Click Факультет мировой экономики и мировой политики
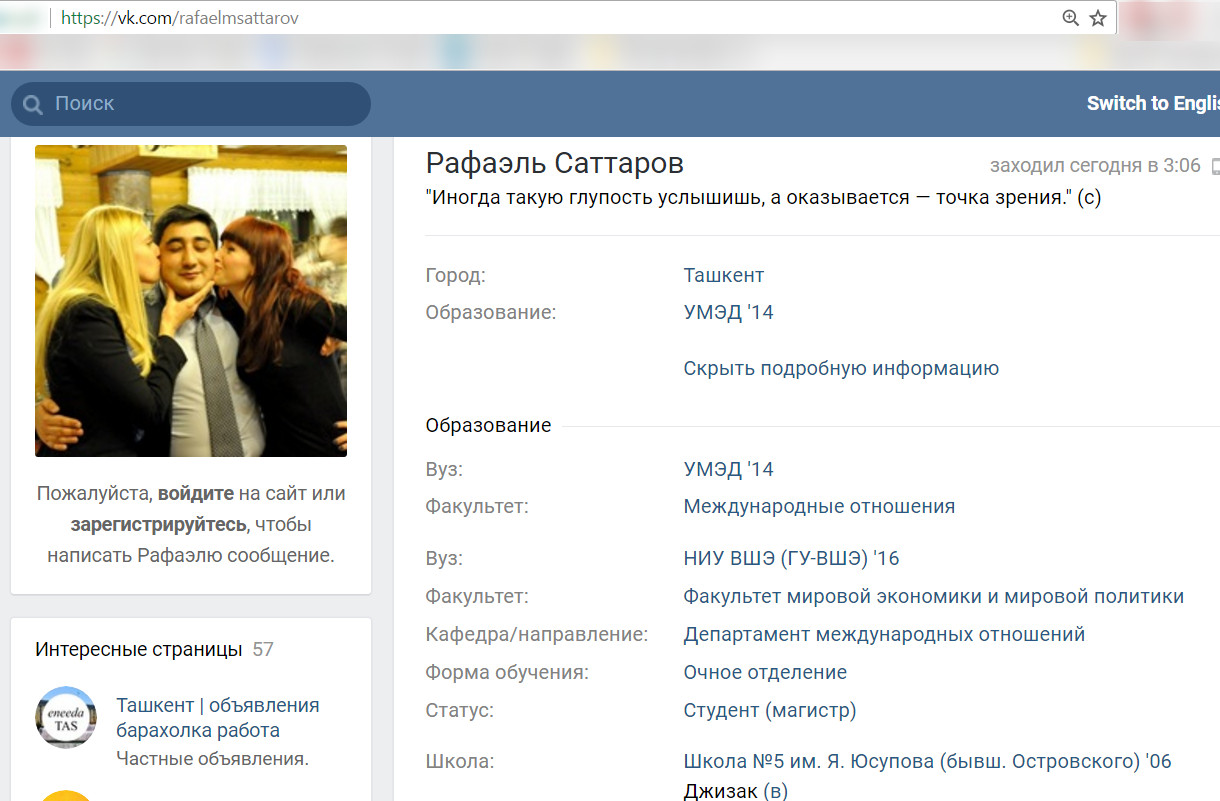Image resolution: width=1220 pixels, height=801 pixels. 934,597
